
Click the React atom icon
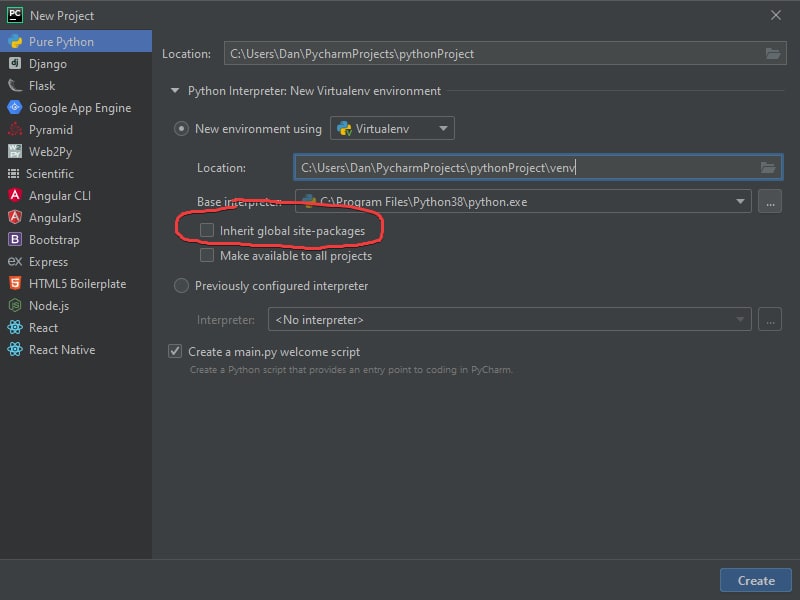(x=15, y=327)
